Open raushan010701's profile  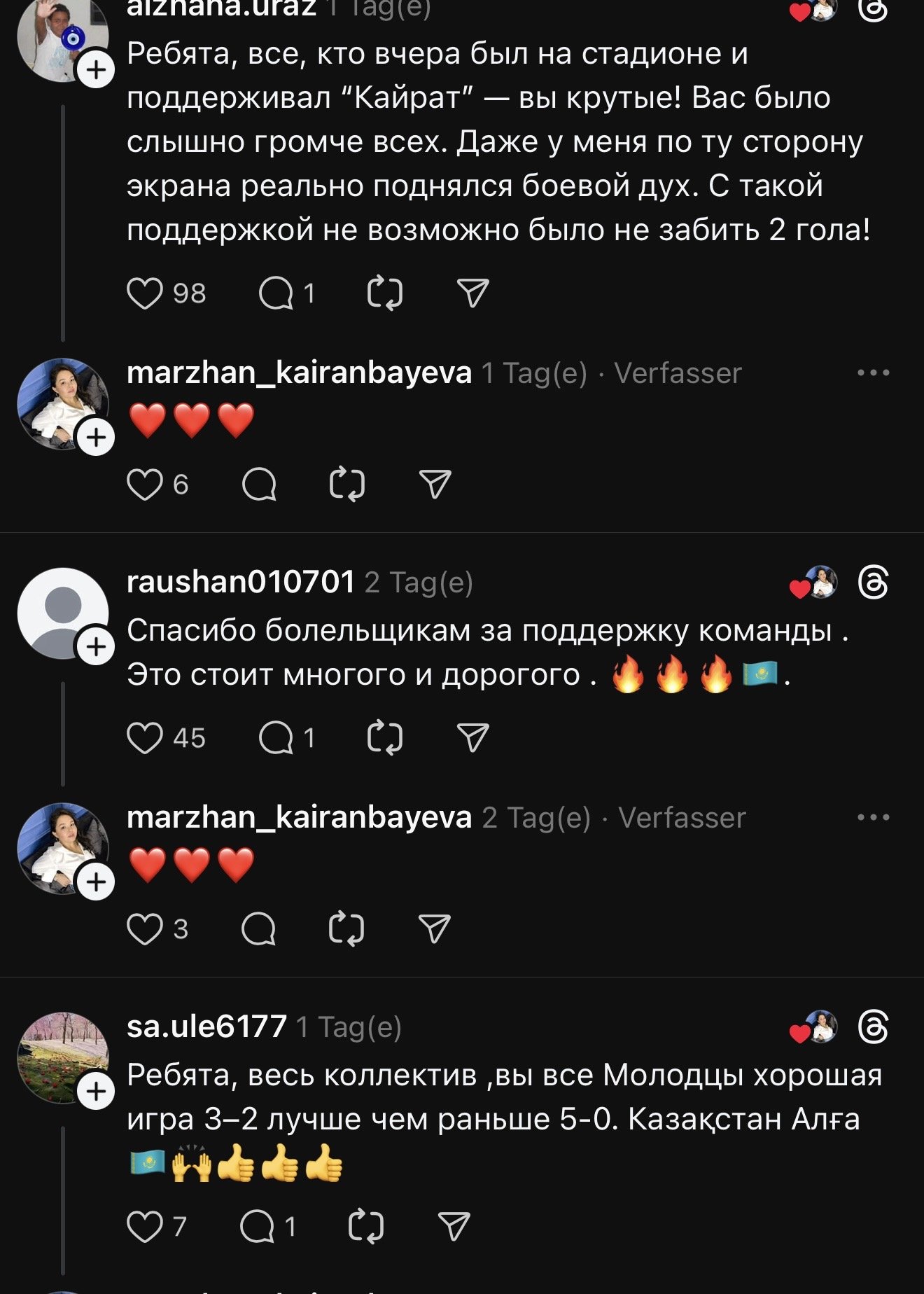tap(241, 582)
